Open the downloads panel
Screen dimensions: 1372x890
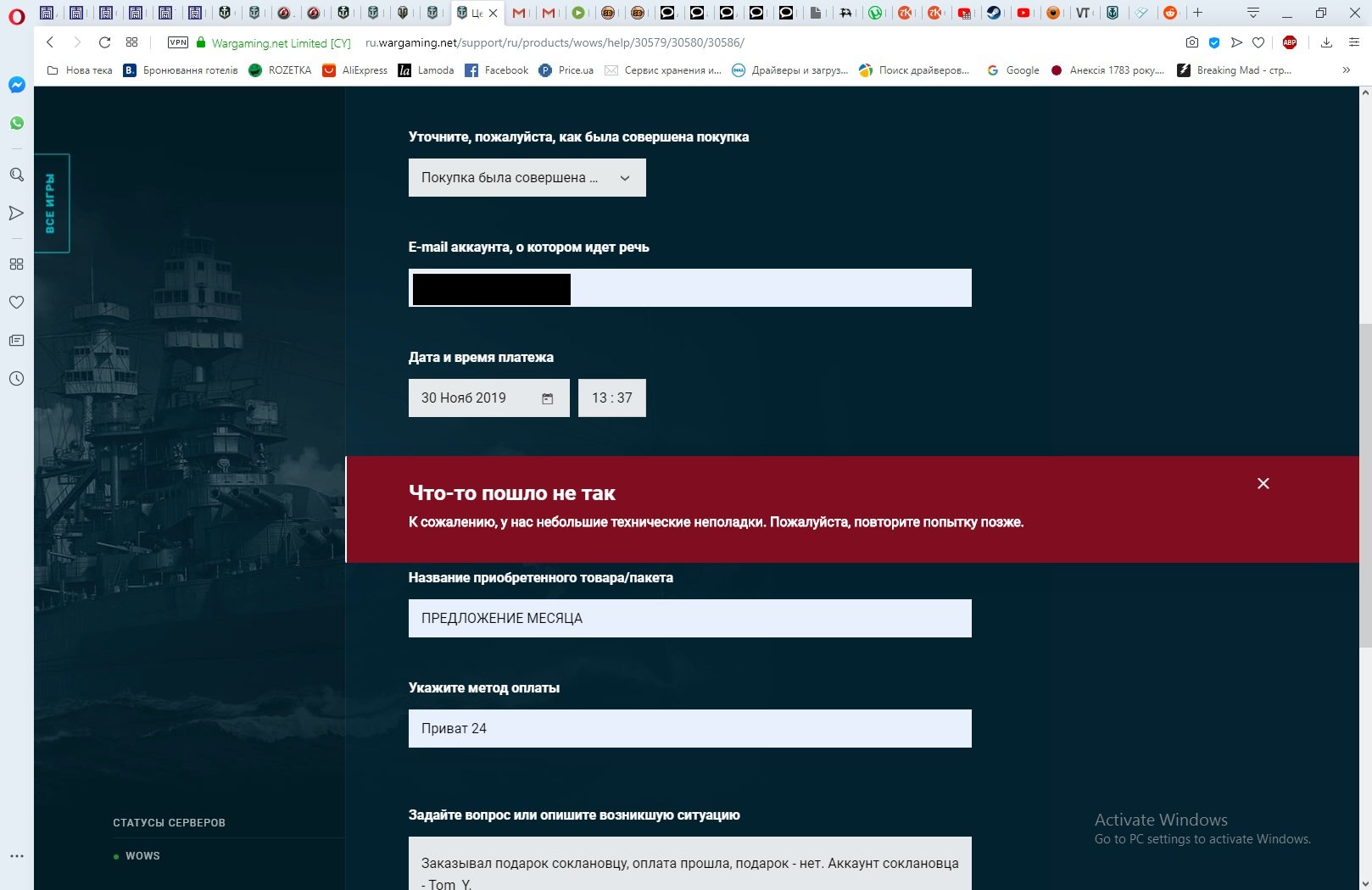[1327, 42]
